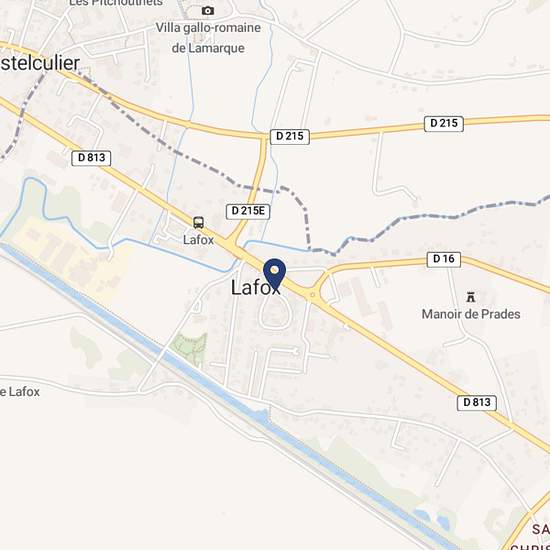Click the D 215 shield near the junction
The height and width of the screenshot is (550, 550).
(290, 136)
